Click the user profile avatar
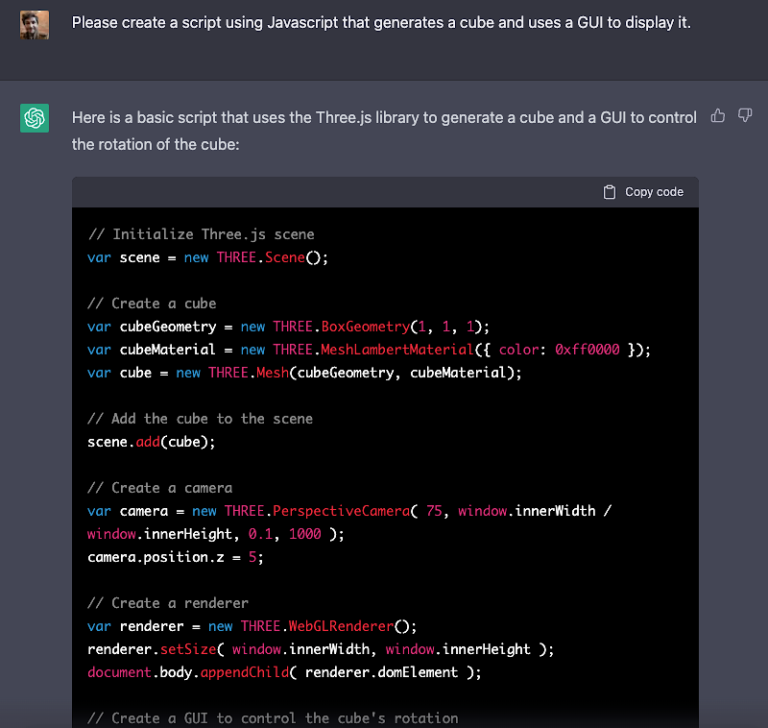Screen dimensions: 768x728 point(34,24)
